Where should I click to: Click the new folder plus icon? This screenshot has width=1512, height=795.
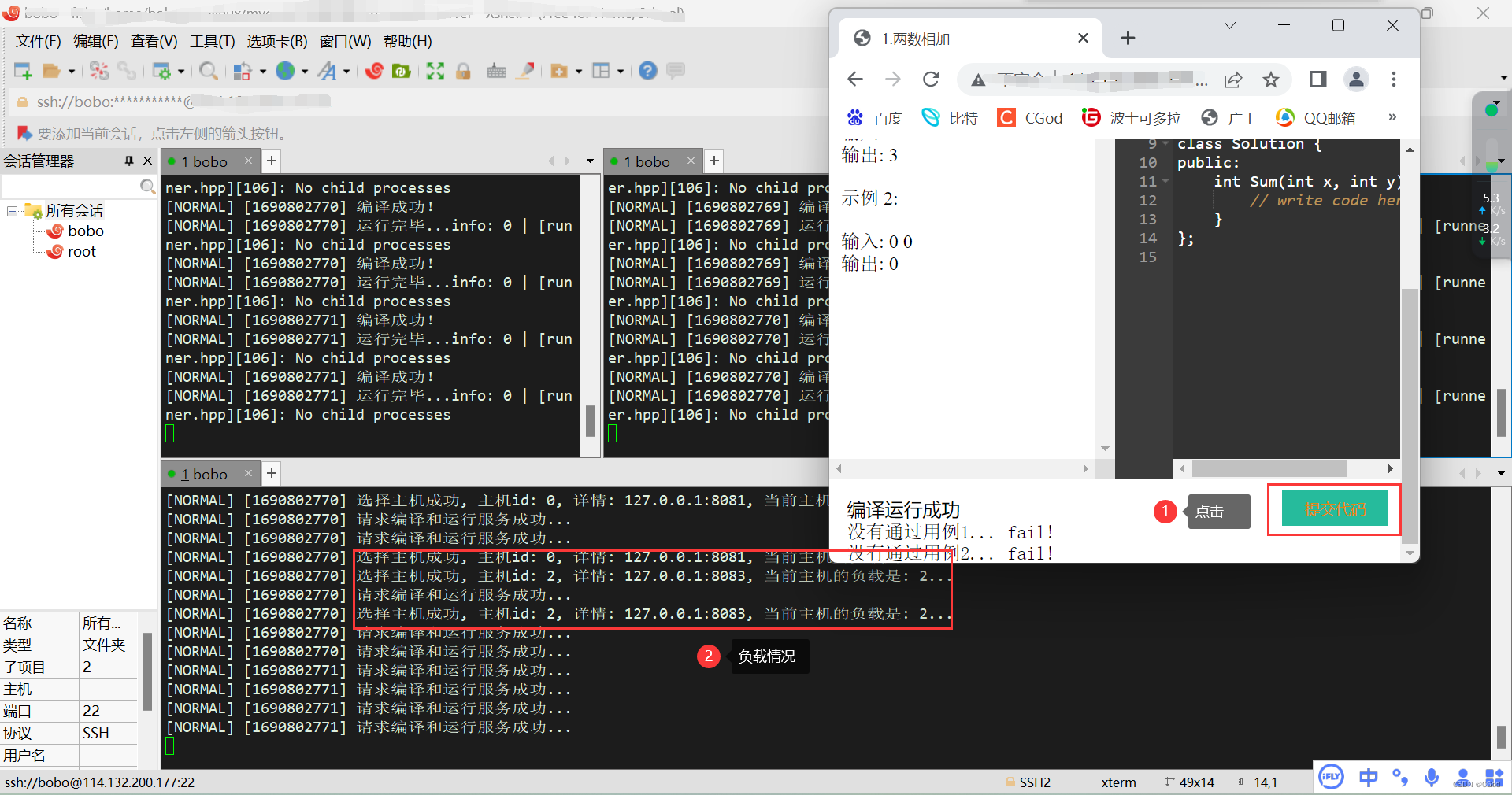(x=559, y=71)
